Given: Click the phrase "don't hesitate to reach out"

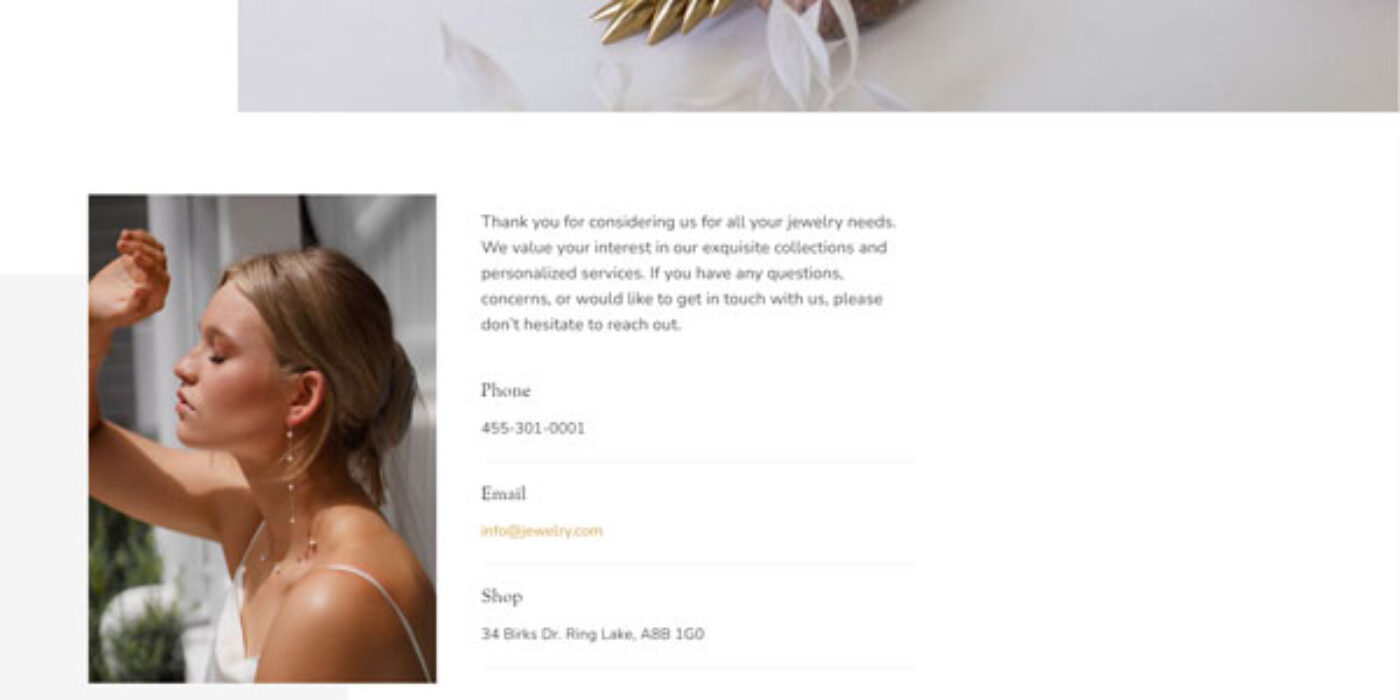Looking at the screenshot, I should click(580, 325).
